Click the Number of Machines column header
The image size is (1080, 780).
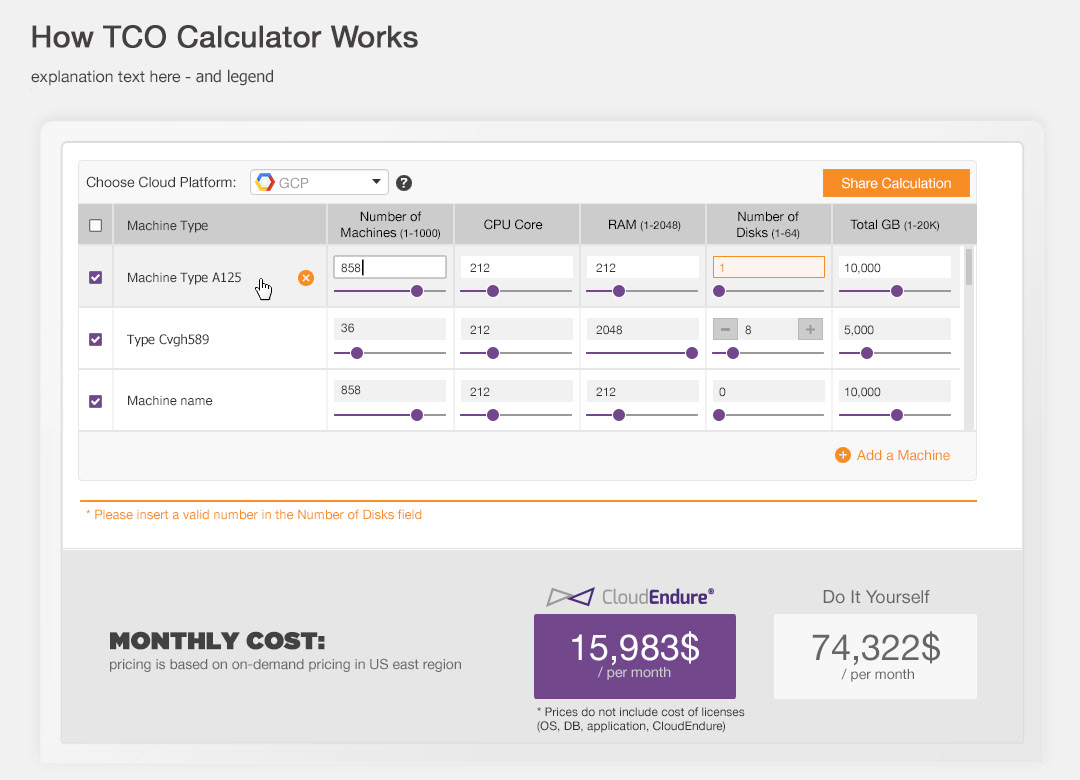coord(390,225)
